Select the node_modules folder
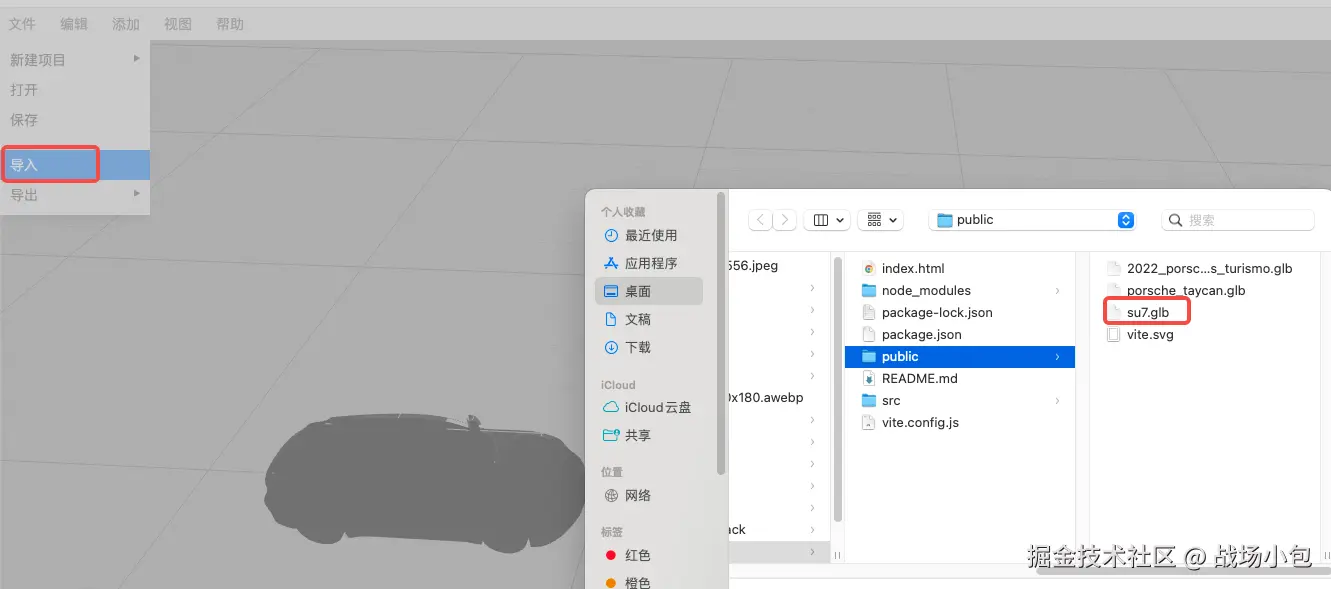The image size is (1331, 589). click(960, 290)
